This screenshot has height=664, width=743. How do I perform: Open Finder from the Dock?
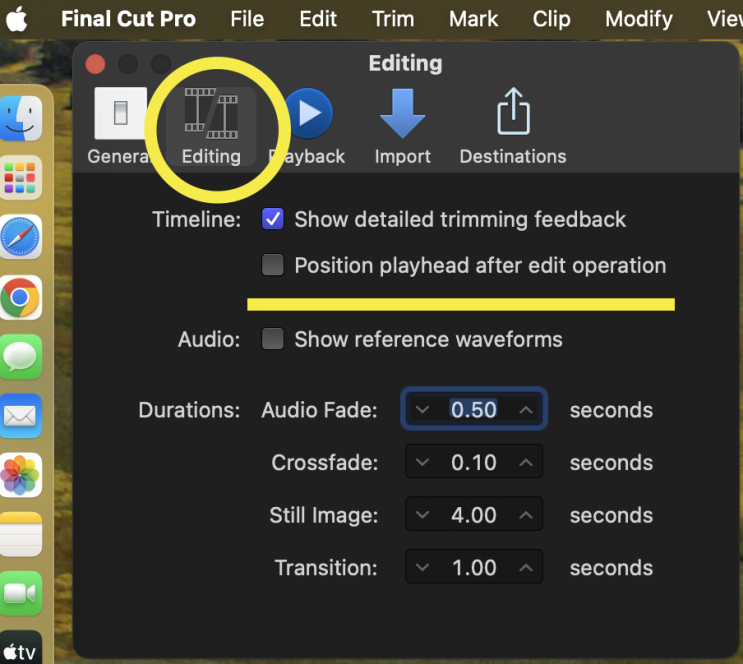point(20,119)
